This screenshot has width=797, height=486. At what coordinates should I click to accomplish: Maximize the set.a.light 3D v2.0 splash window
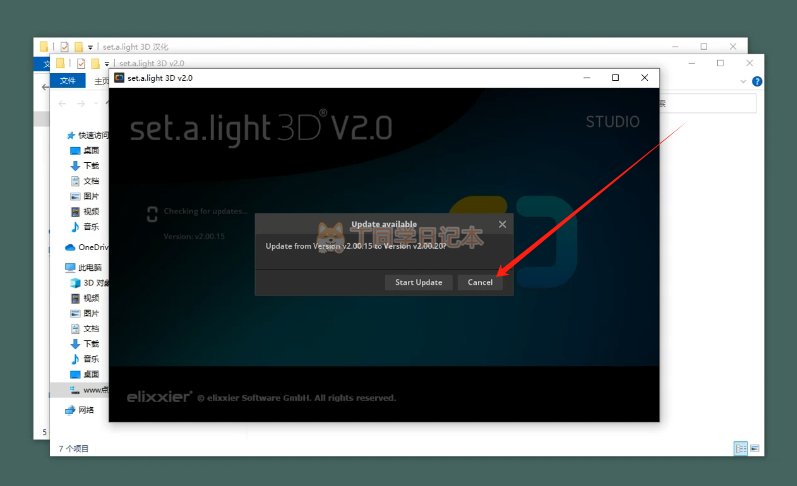pyautogui.click(x=616, y=78)
